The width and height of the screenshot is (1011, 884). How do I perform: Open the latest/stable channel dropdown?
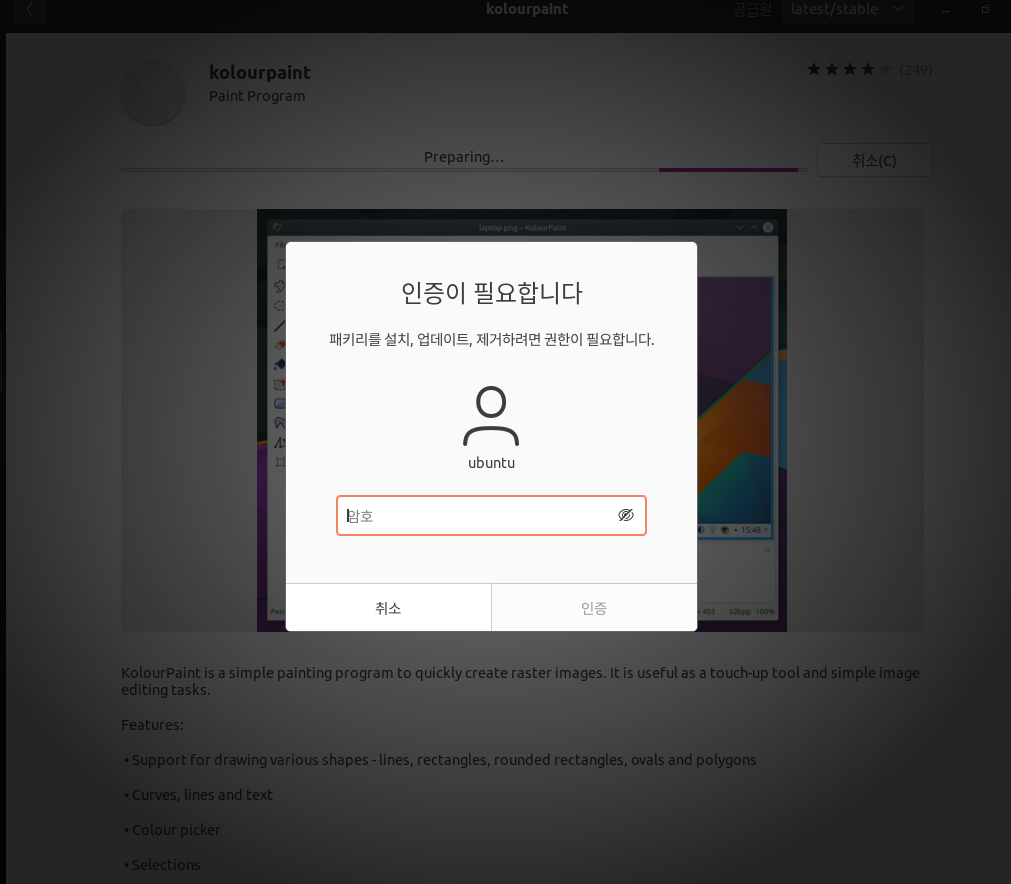[x=847, y=10]
